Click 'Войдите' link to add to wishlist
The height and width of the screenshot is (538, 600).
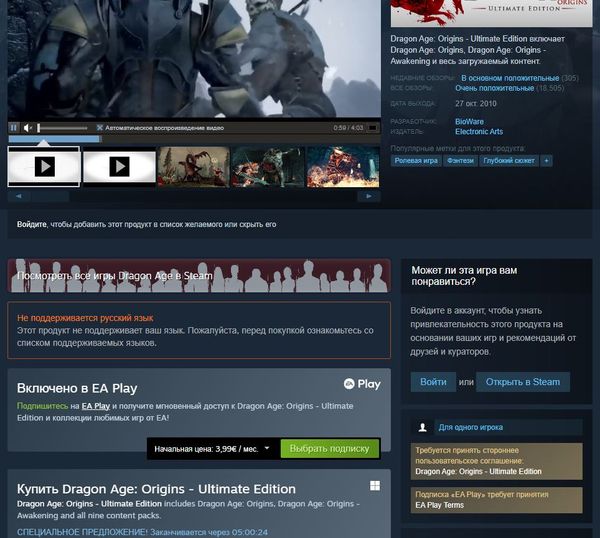[x=31, y=224]
